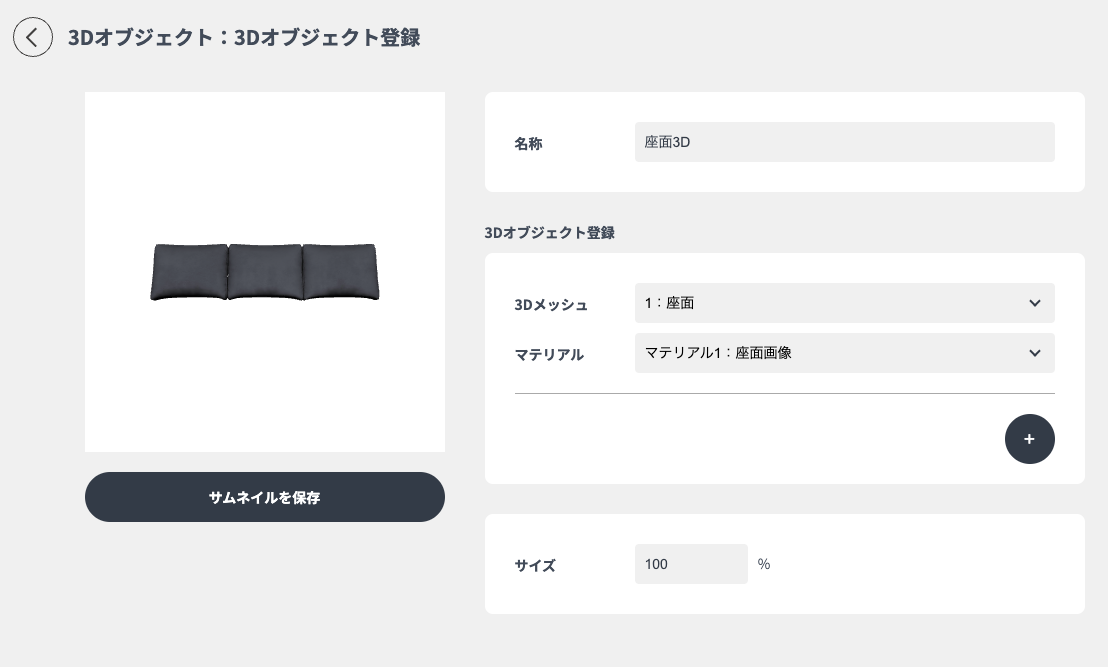Image resolution: width=1108 pixels, height=667 pixels.
Task: Click the left cushion in 3D preview
Action: [x=189, y=272]
